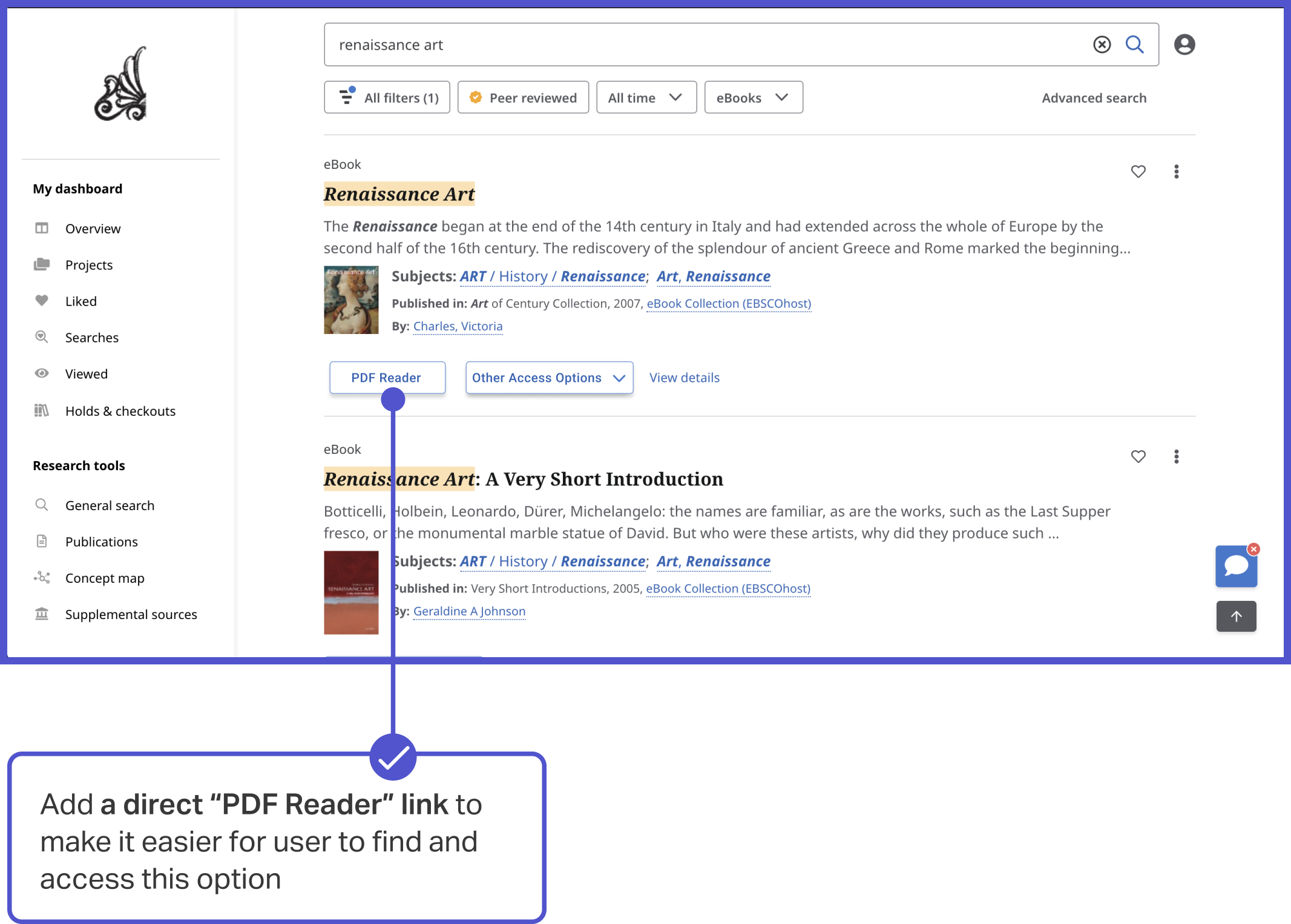Viewport: 1291px width, 924px height.
Task: Expand Other Access Options dropdown
Action: 549,378
